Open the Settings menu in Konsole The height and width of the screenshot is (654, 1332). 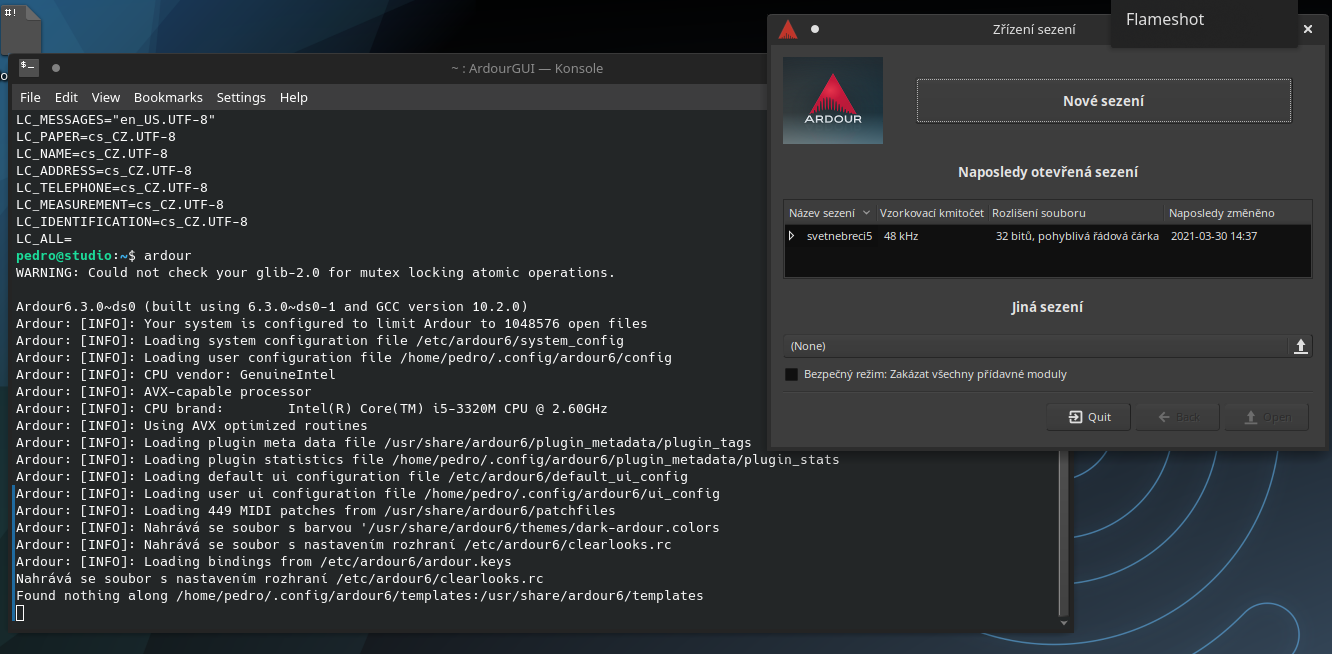241,97
